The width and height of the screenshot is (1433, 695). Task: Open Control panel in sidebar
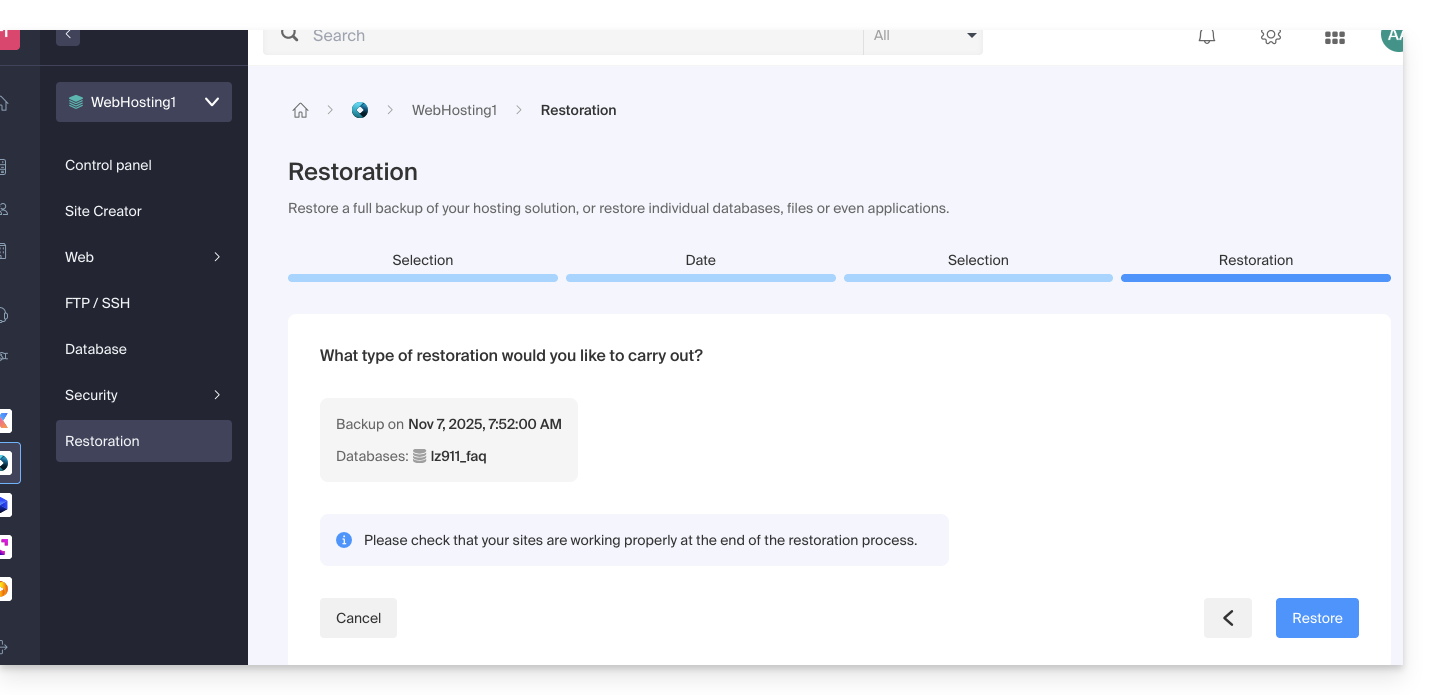click(108, 165)
